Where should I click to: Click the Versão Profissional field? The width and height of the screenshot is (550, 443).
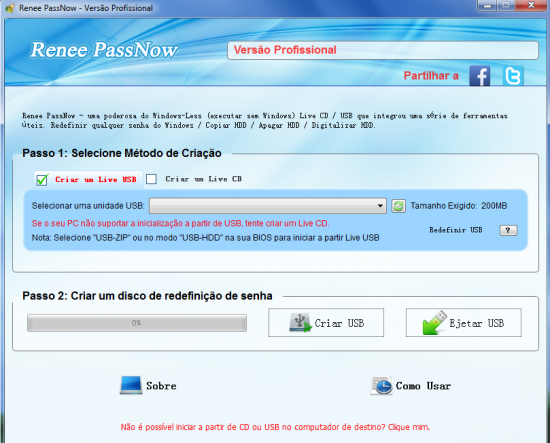coord(383,50)
